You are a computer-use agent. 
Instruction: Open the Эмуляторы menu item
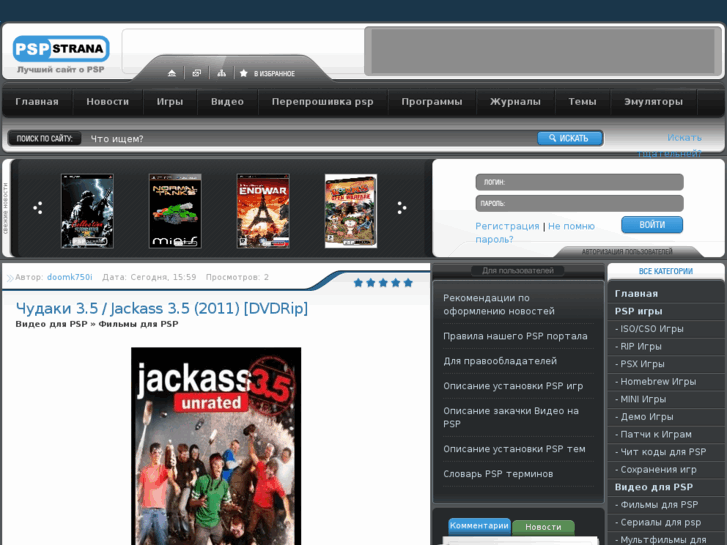(x=653, y=102)
